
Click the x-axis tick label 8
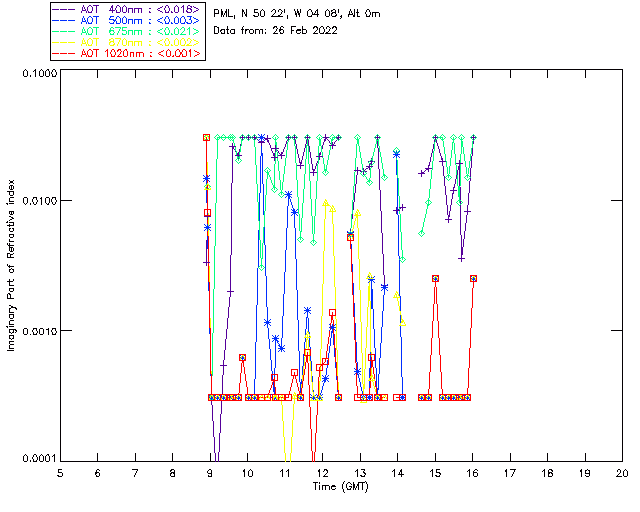173,473
